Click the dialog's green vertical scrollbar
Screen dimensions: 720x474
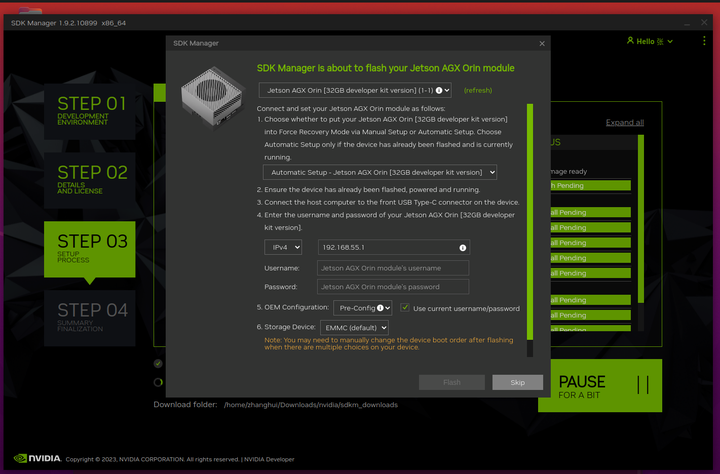[x=530, y=221]
